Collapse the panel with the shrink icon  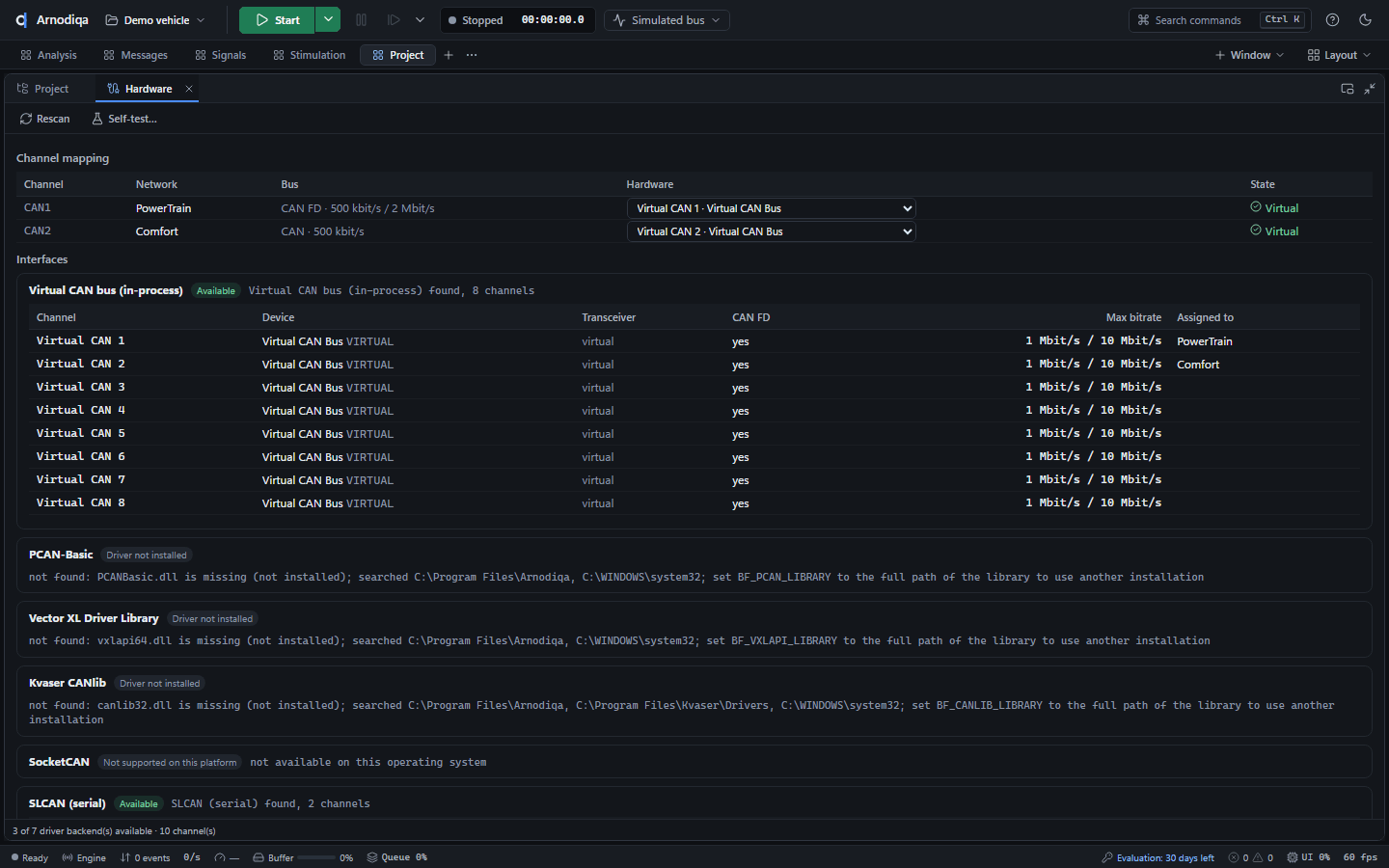pyautogui.click(x=1370, y=89)
